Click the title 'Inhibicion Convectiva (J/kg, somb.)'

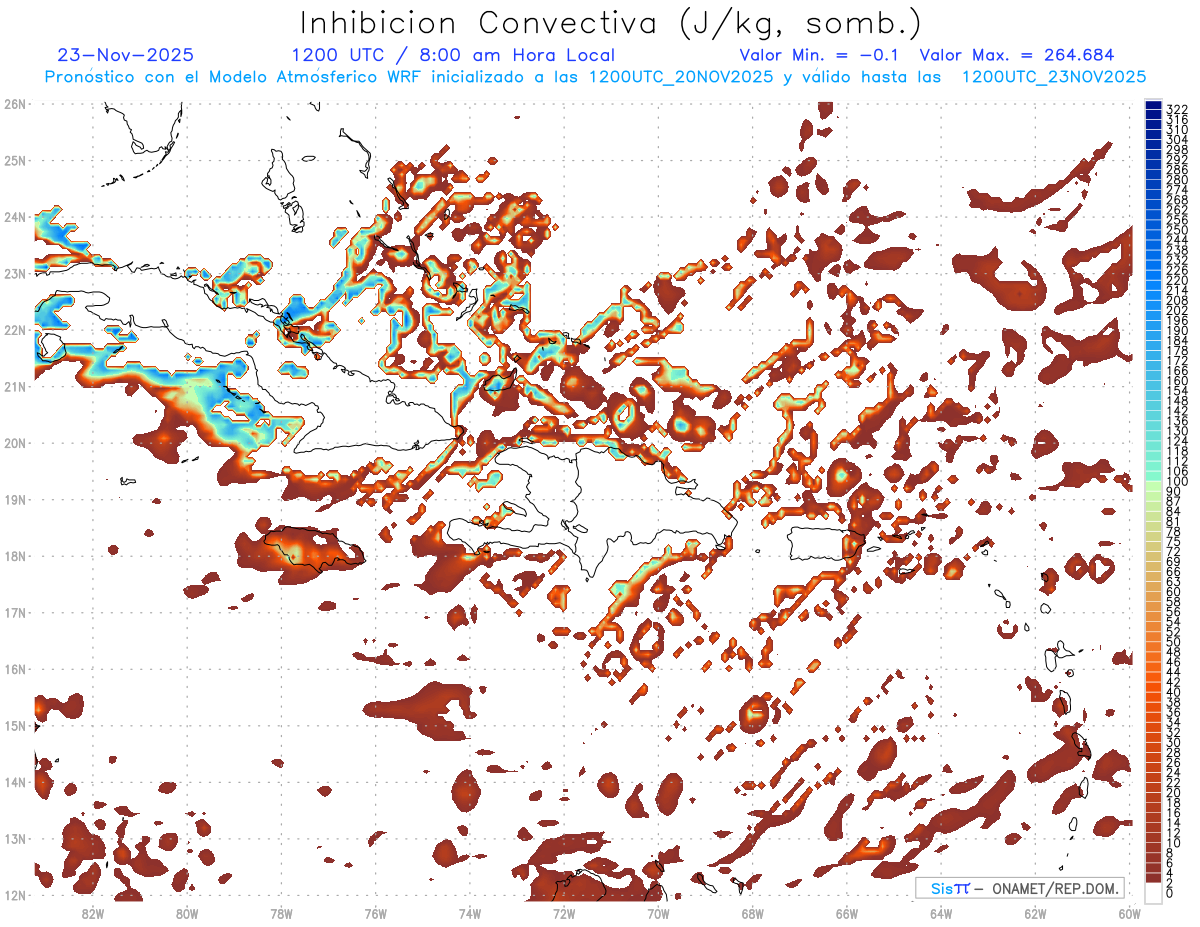[611, 23]
